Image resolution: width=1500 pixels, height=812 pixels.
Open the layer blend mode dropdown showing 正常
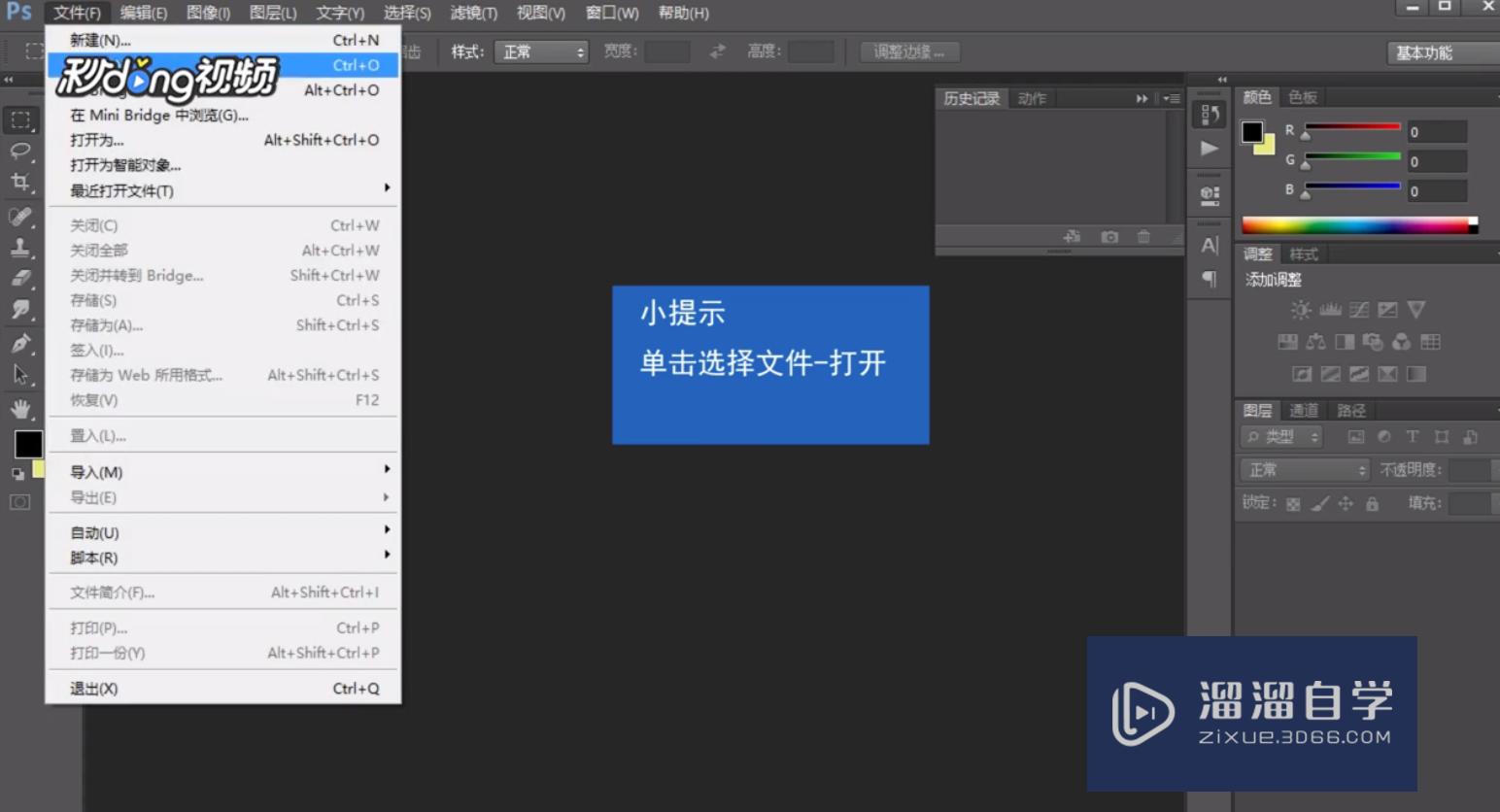tap(1305, 471)
